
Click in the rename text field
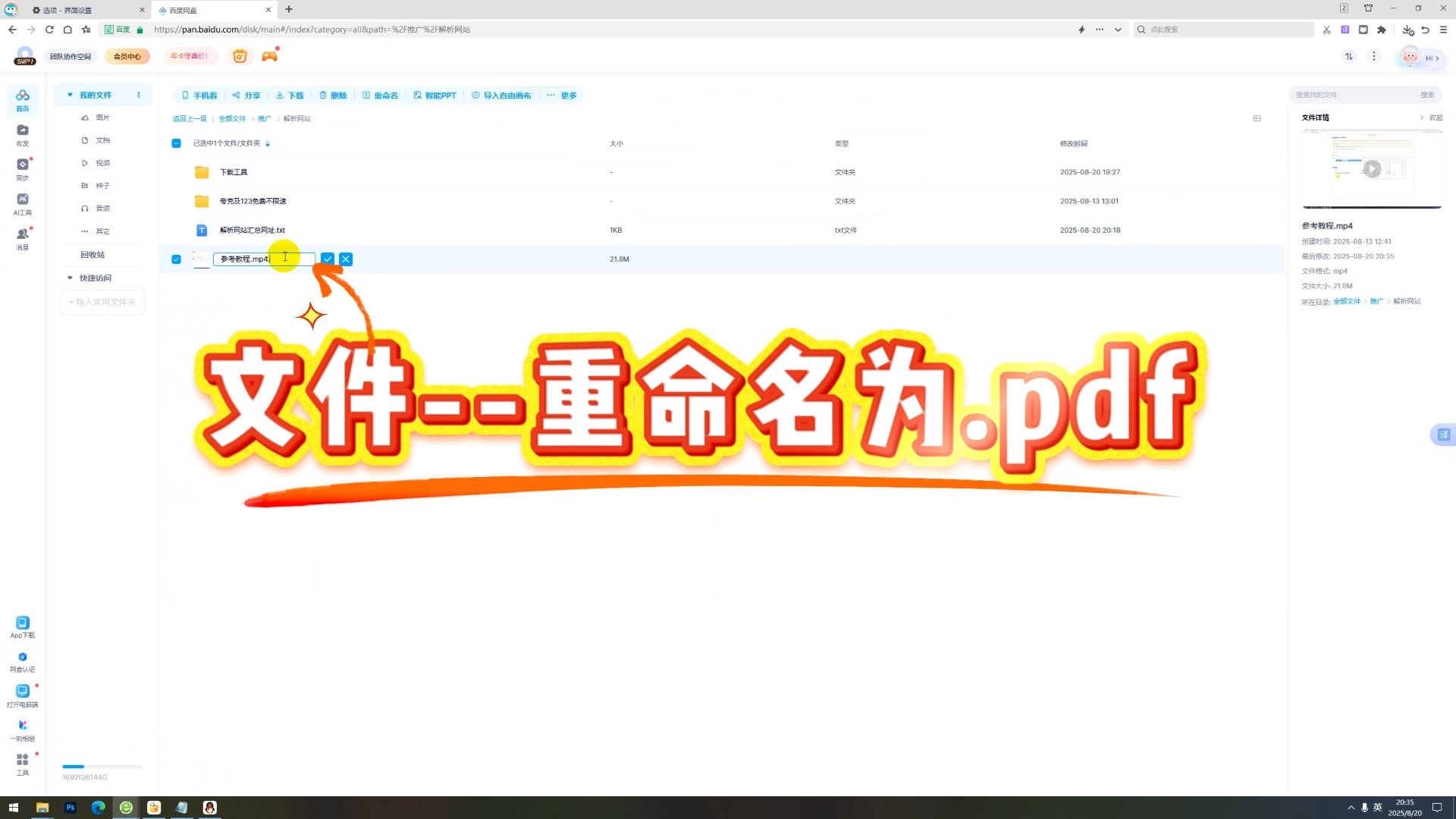pyautogui.click(x=258, y=259)
